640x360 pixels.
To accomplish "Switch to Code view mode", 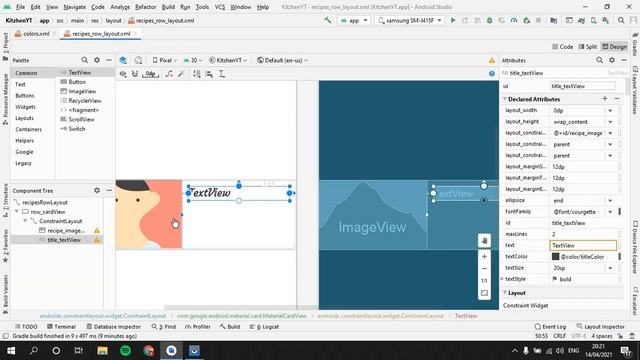I will point(562,47).
